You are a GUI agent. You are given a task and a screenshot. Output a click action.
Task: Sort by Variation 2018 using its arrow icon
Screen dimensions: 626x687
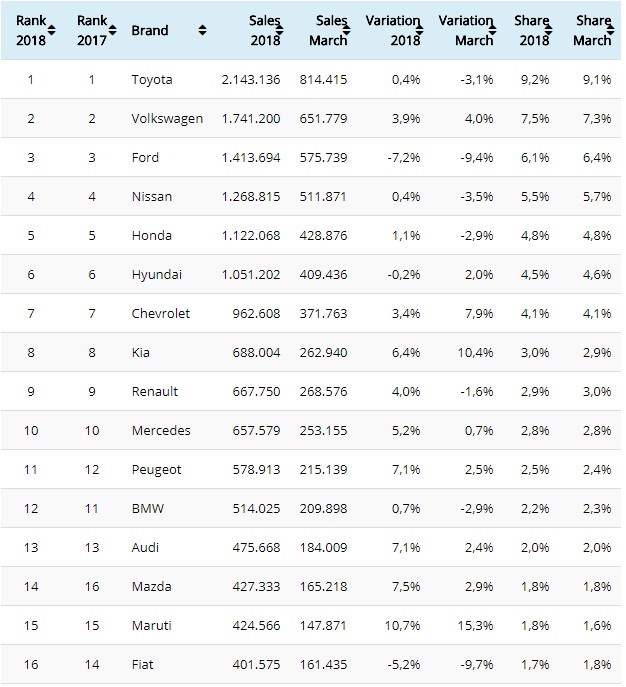pyautogui.click(x=421, y=31)
